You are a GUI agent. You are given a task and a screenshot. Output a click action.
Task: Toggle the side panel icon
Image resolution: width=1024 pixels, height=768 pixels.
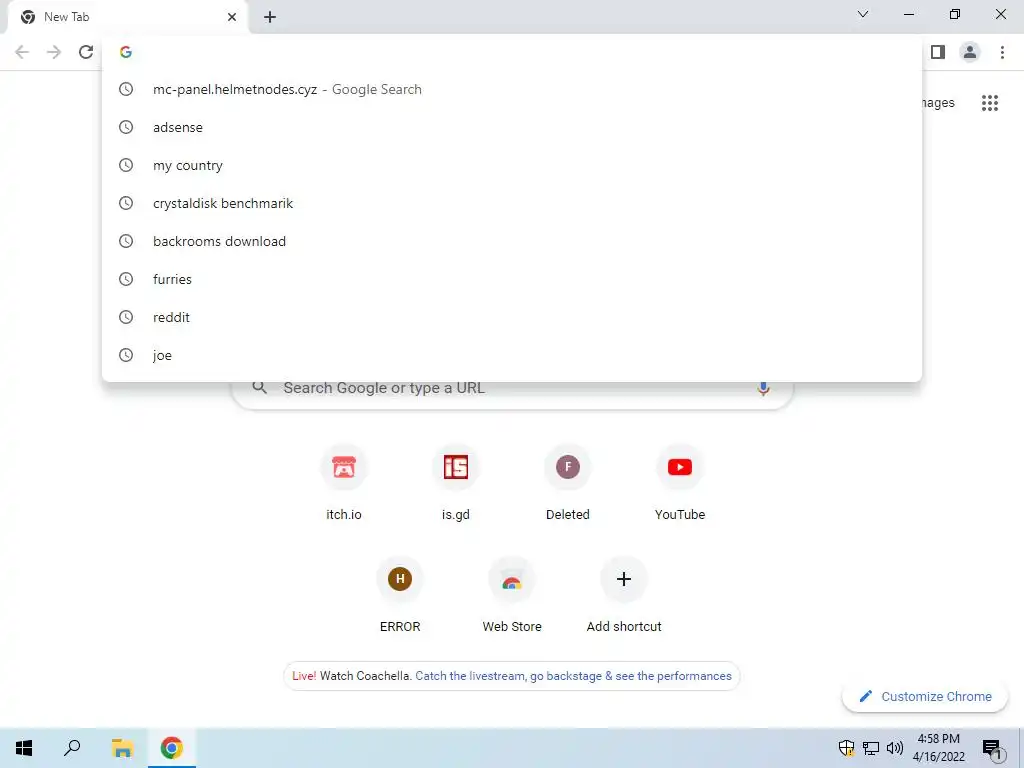[938, 52]
